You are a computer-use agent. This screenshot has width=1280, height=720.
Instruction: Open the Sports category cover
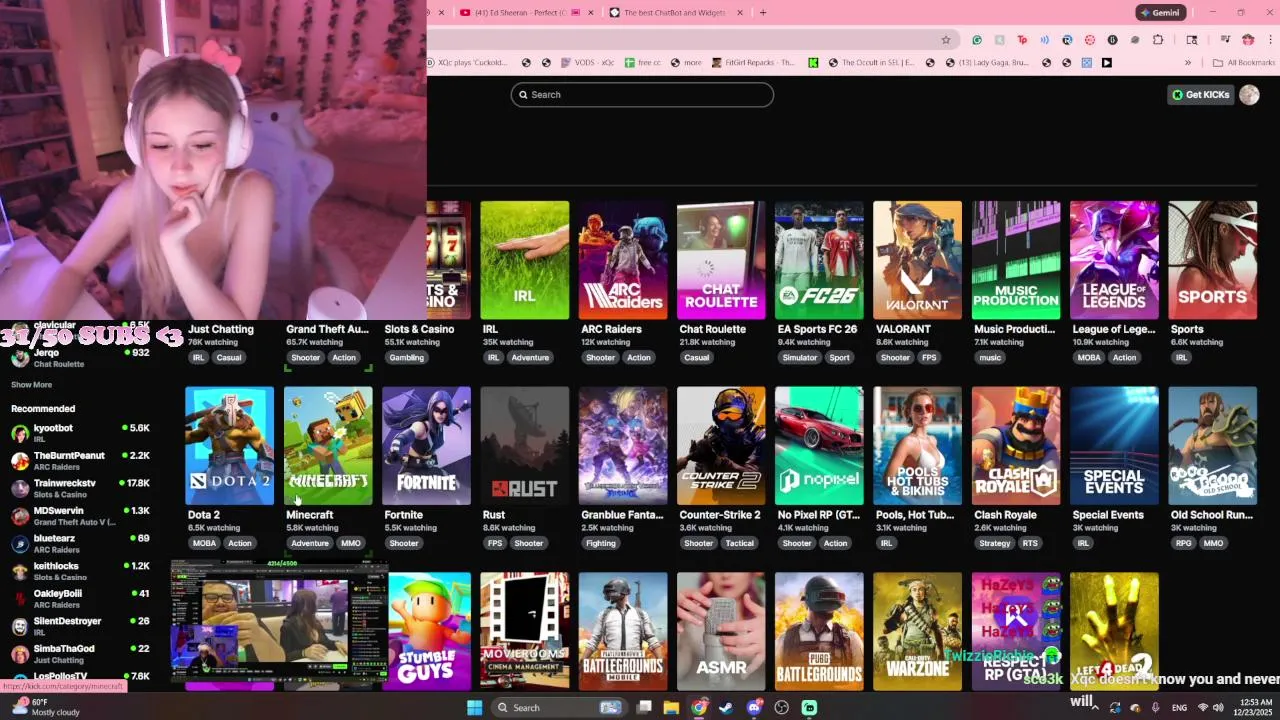(x=1212, y=260)
